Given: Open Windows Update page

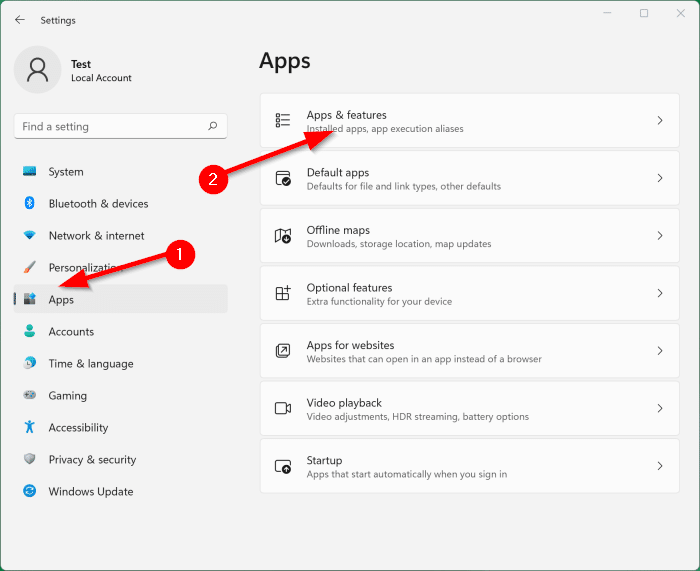Looking at the screenshot, I should coord(121,491).
